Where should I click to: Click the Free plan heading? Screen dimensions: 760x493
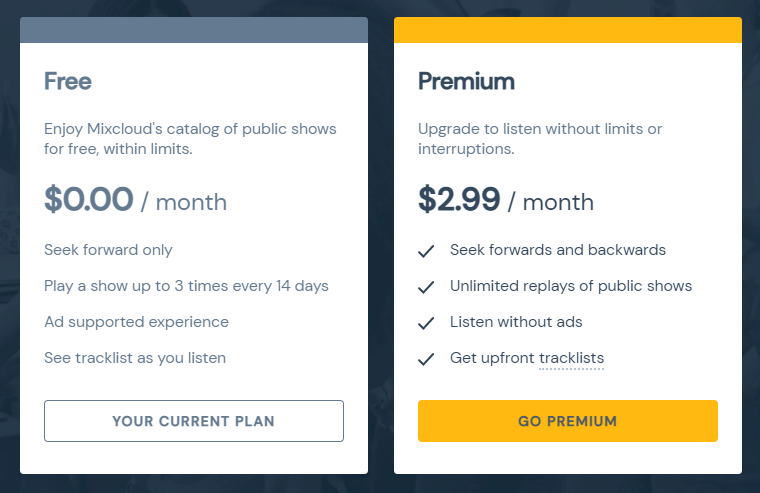pyautogui.click(x=68, y=81)
